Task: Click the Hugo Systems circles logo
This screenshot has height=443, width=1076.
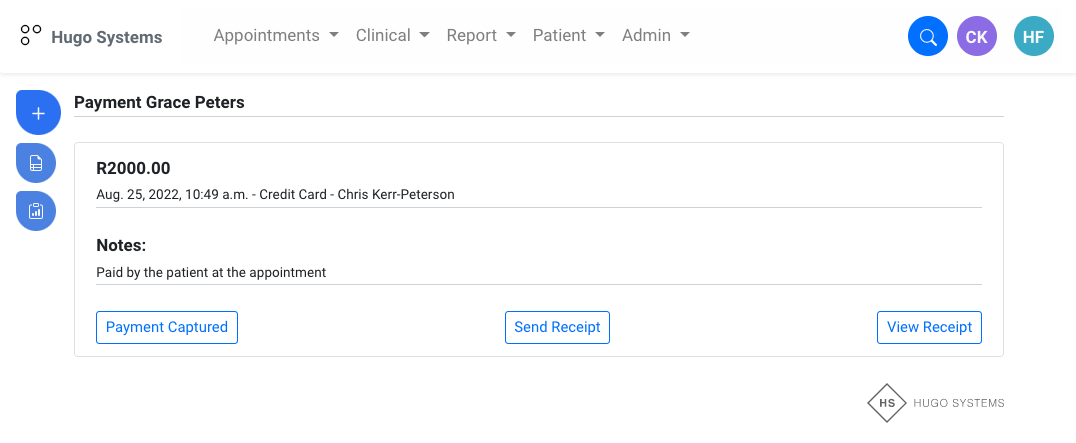Action: coord(31,37)
